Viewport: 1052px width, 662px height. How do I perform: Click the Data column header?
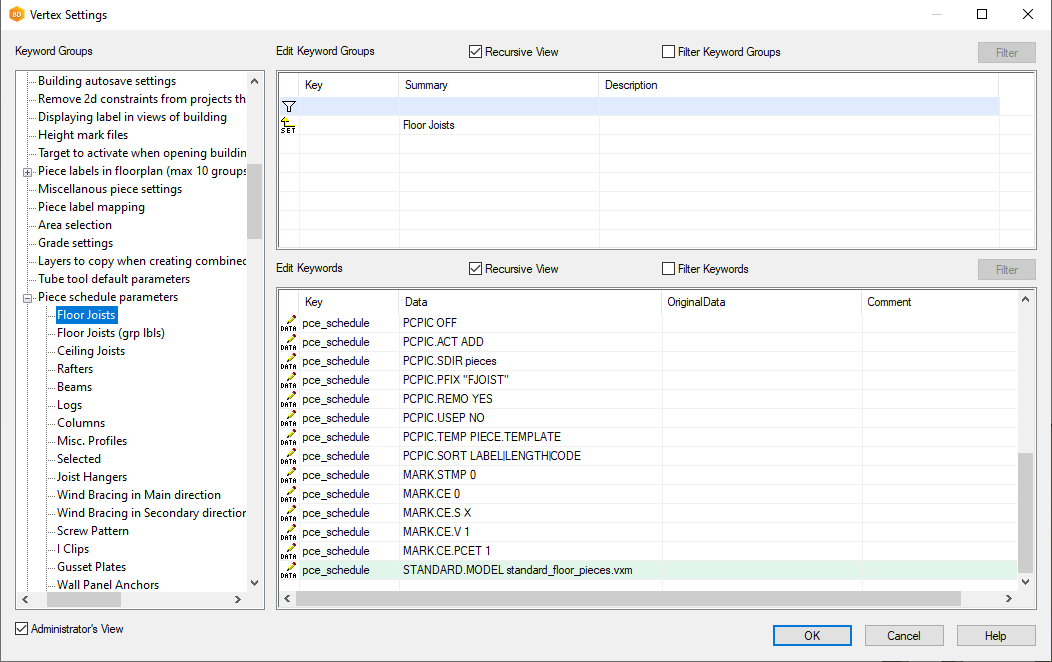click(x=530, y=302)
